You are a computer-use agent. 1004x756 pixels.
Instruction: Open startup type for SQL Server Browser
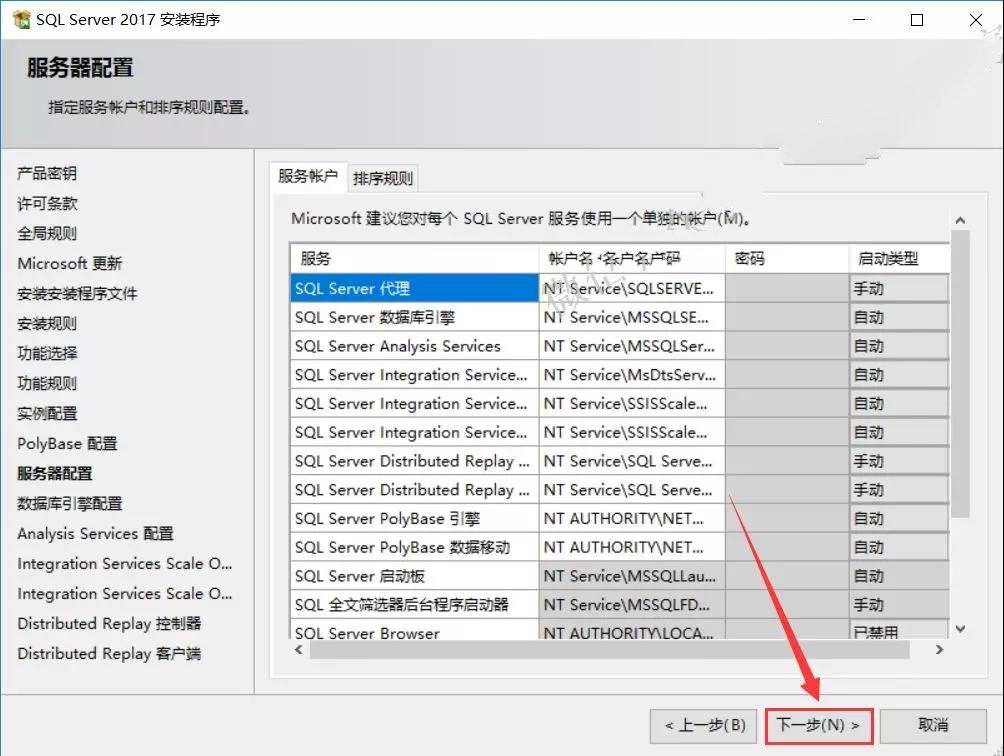(x=900, y=631)
